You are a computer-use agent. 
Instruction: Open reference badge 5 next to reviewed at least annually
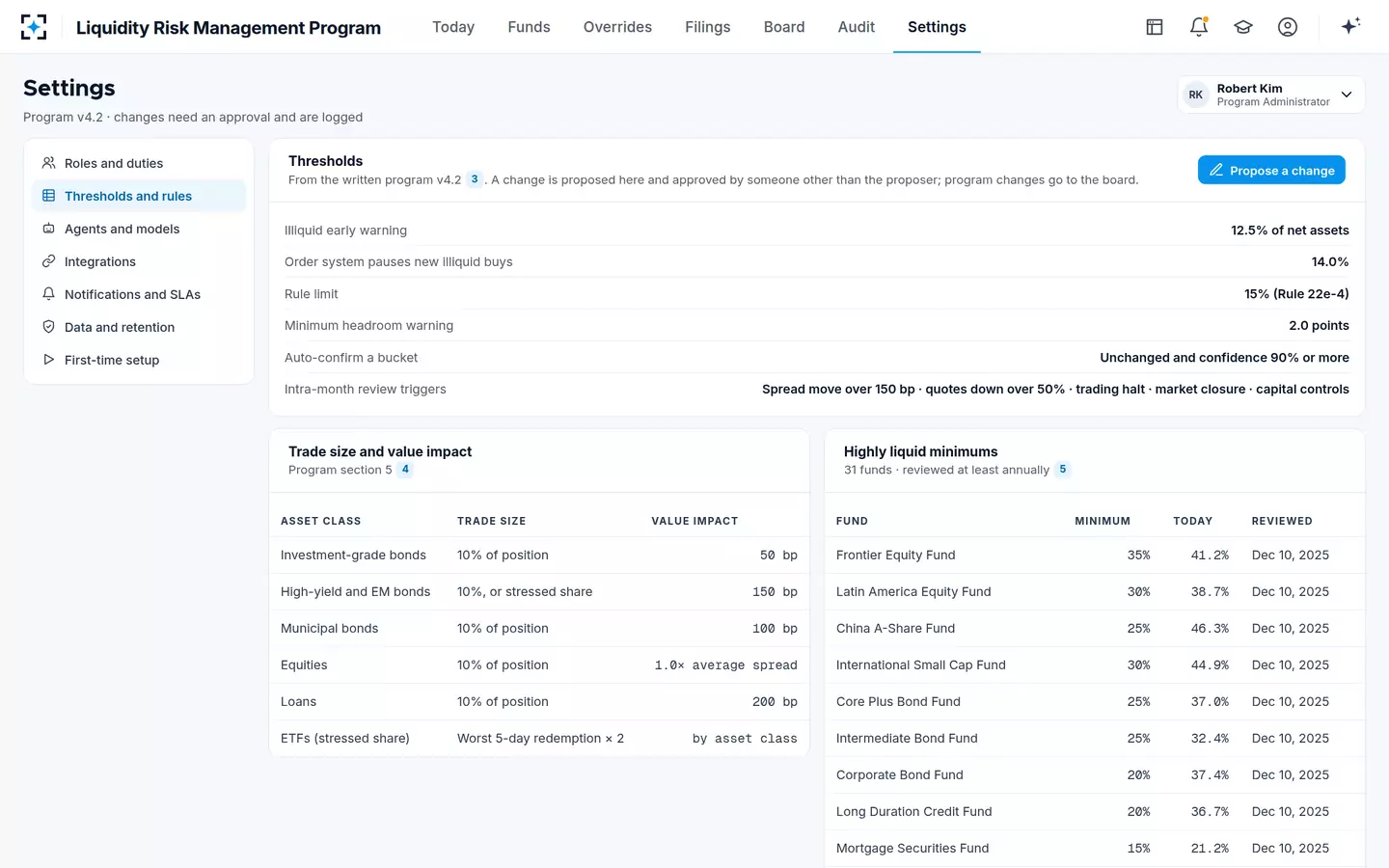(x=1063, y=470)
